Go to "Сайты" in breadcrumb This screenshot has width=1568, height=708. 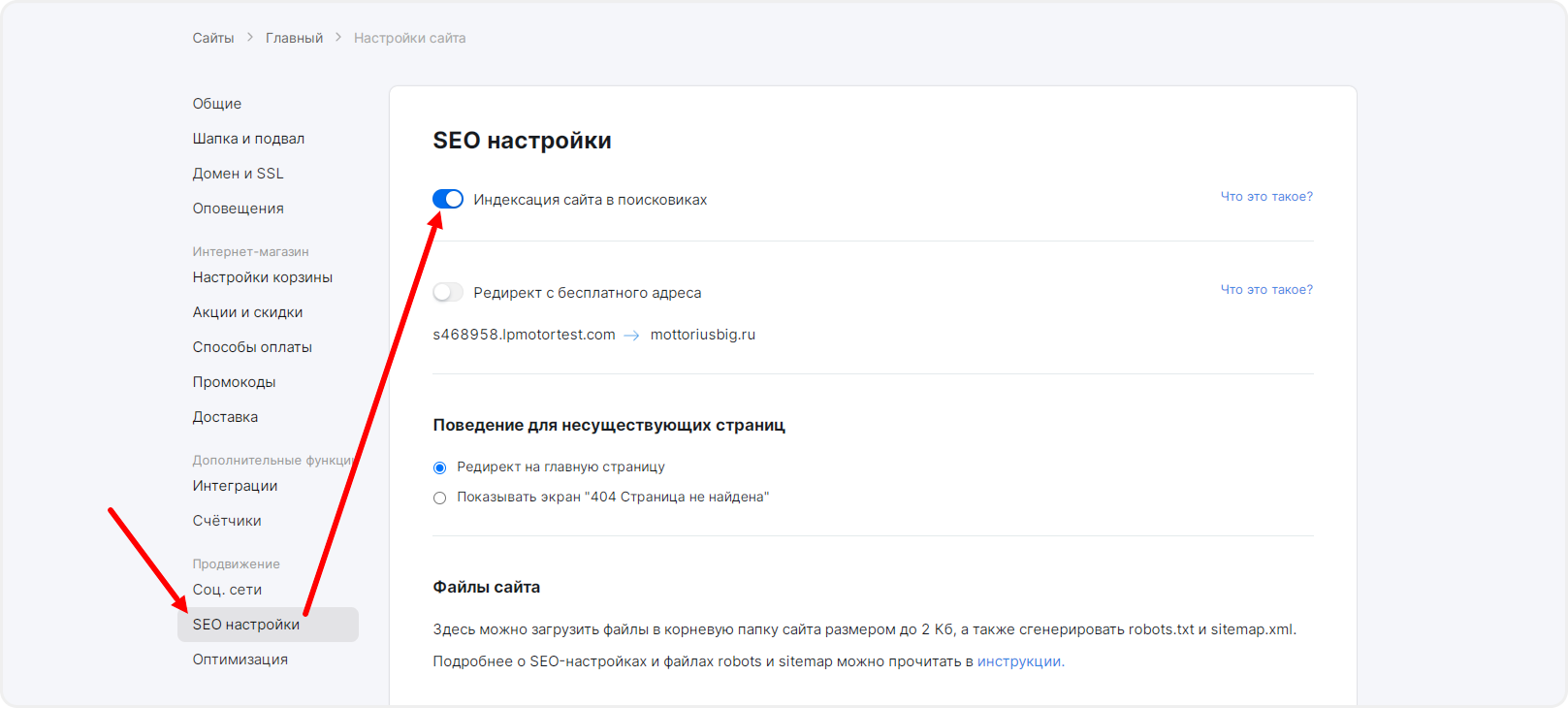pos(213,38)
